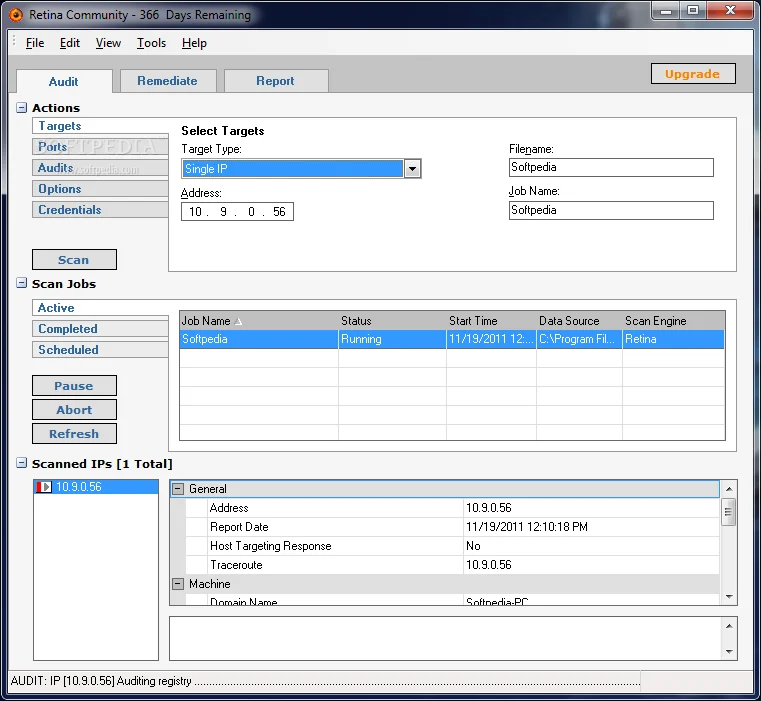The height and width of the screenshot is (701, 761).
Task: Start the Scan
Action: point(74,260)
